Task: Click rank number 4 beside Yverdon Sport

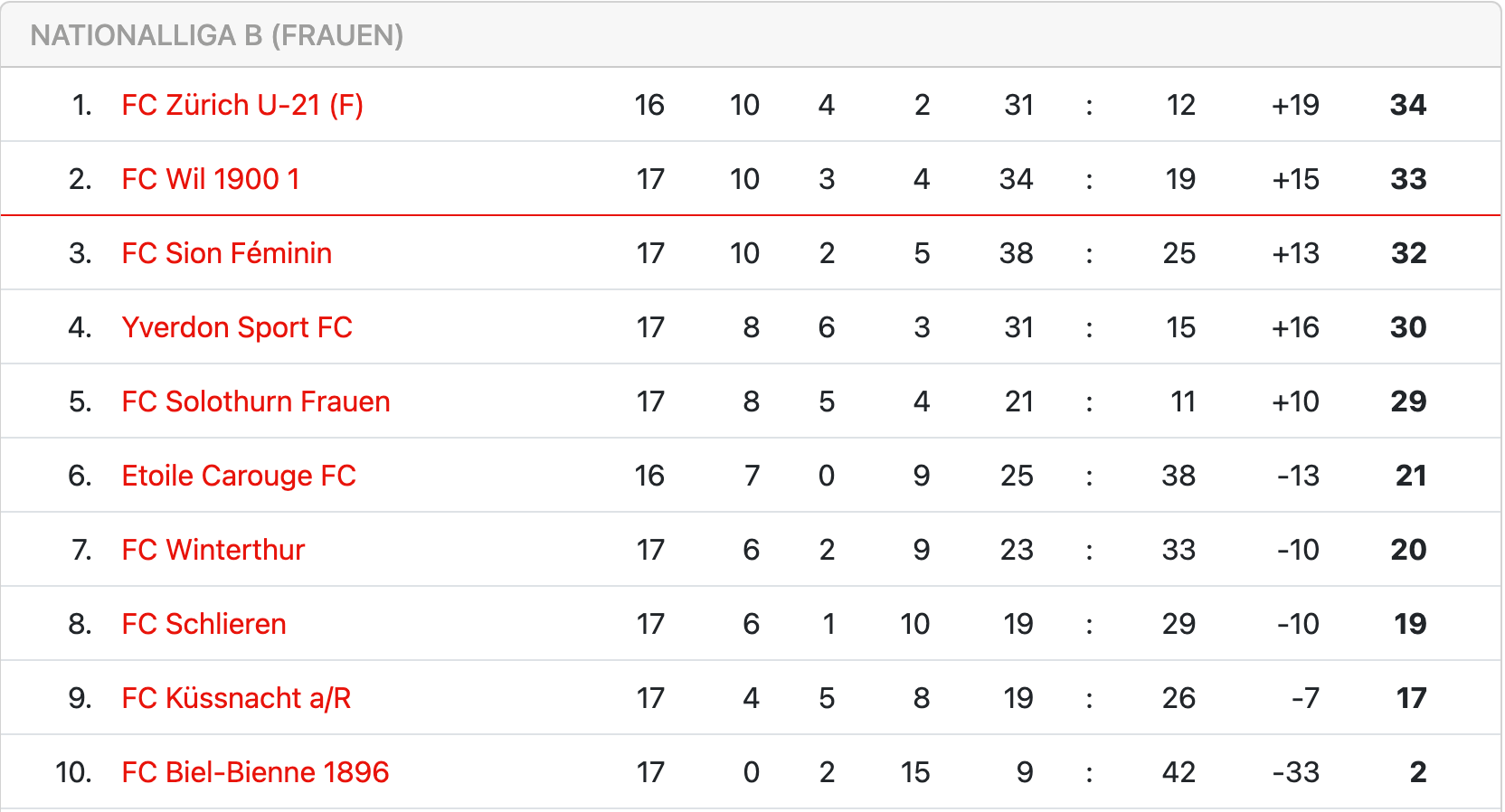Action: [80, 327]
